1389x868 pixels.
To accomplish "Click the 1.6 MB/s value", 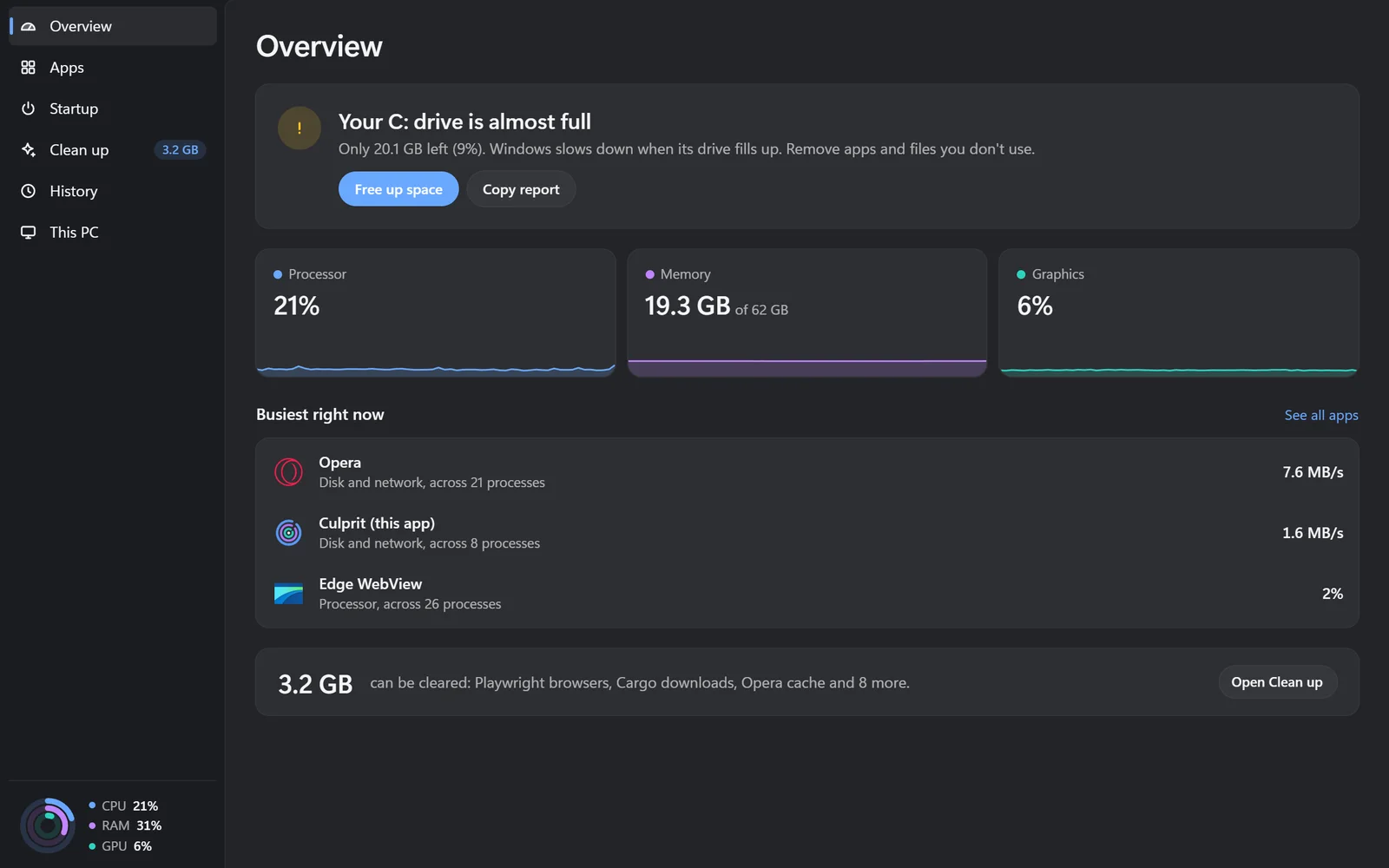I will 1313,533.
